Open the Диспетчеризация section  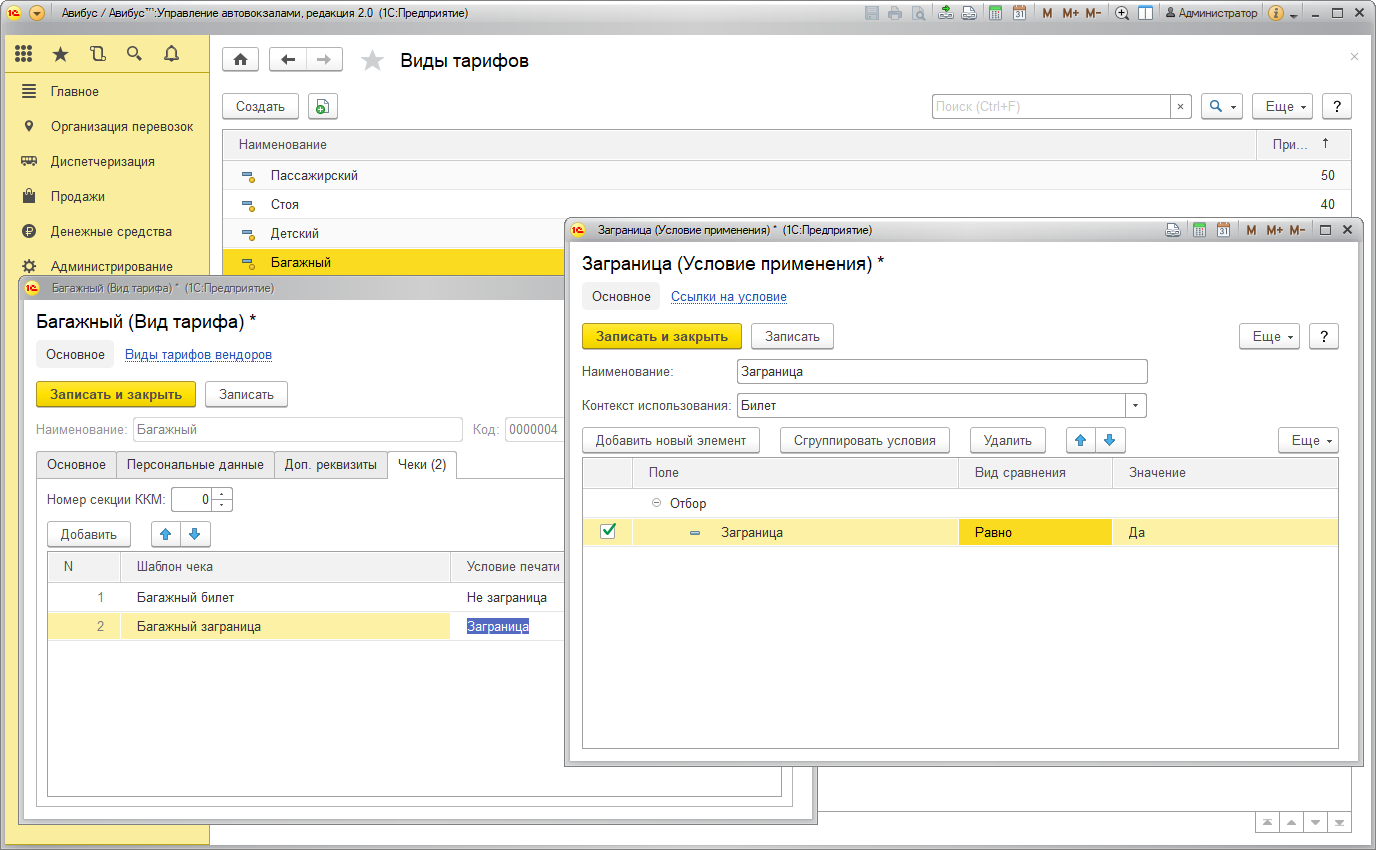point(103,162)
